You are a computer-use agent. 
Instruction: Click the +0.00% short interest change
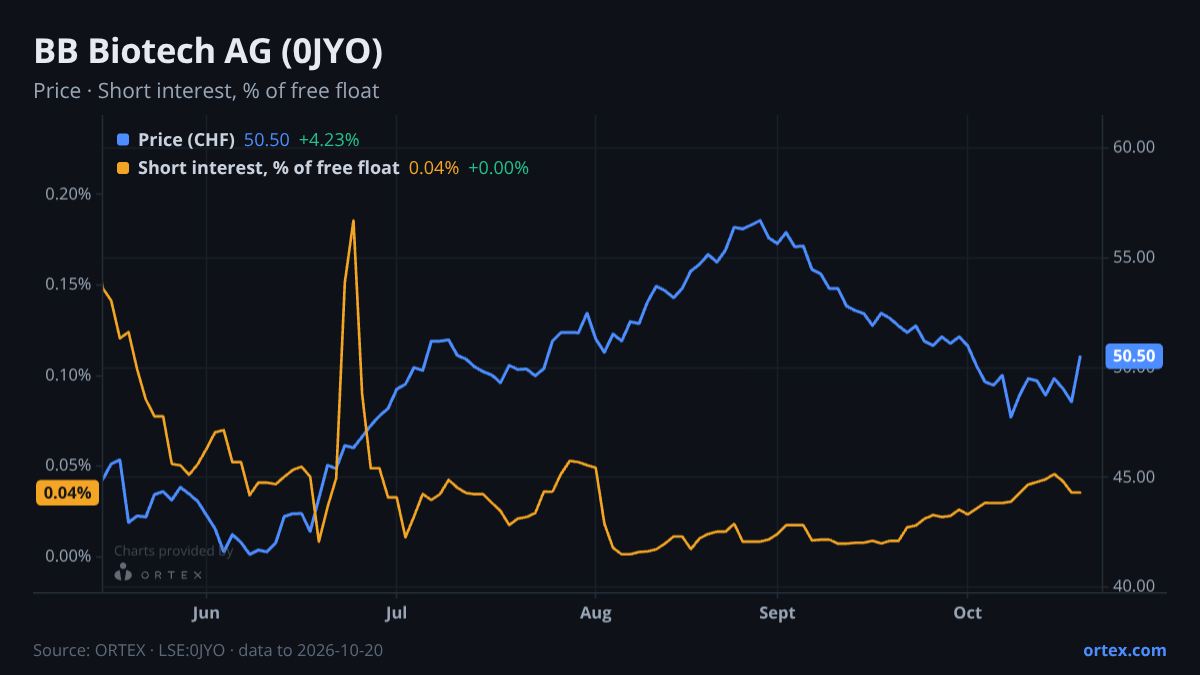tap(498, 168)
